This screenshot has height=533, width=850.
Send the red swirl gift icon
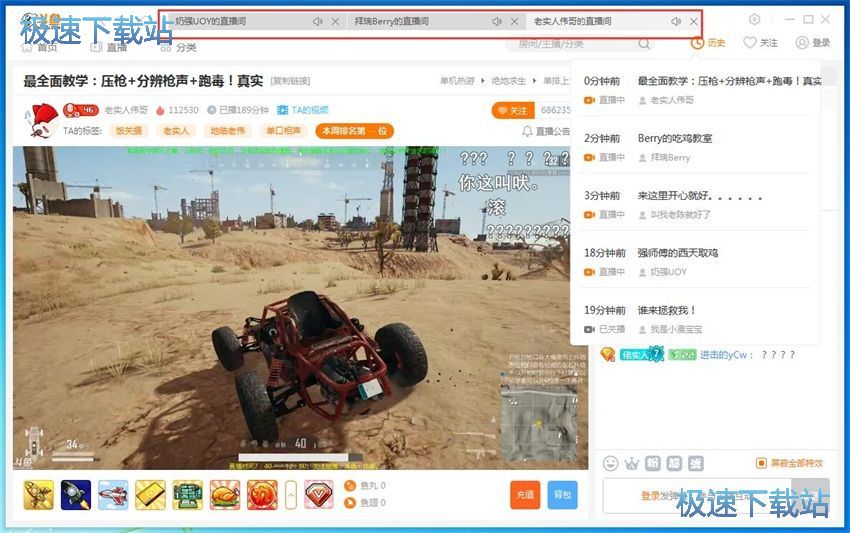click(x=262, y=495)
